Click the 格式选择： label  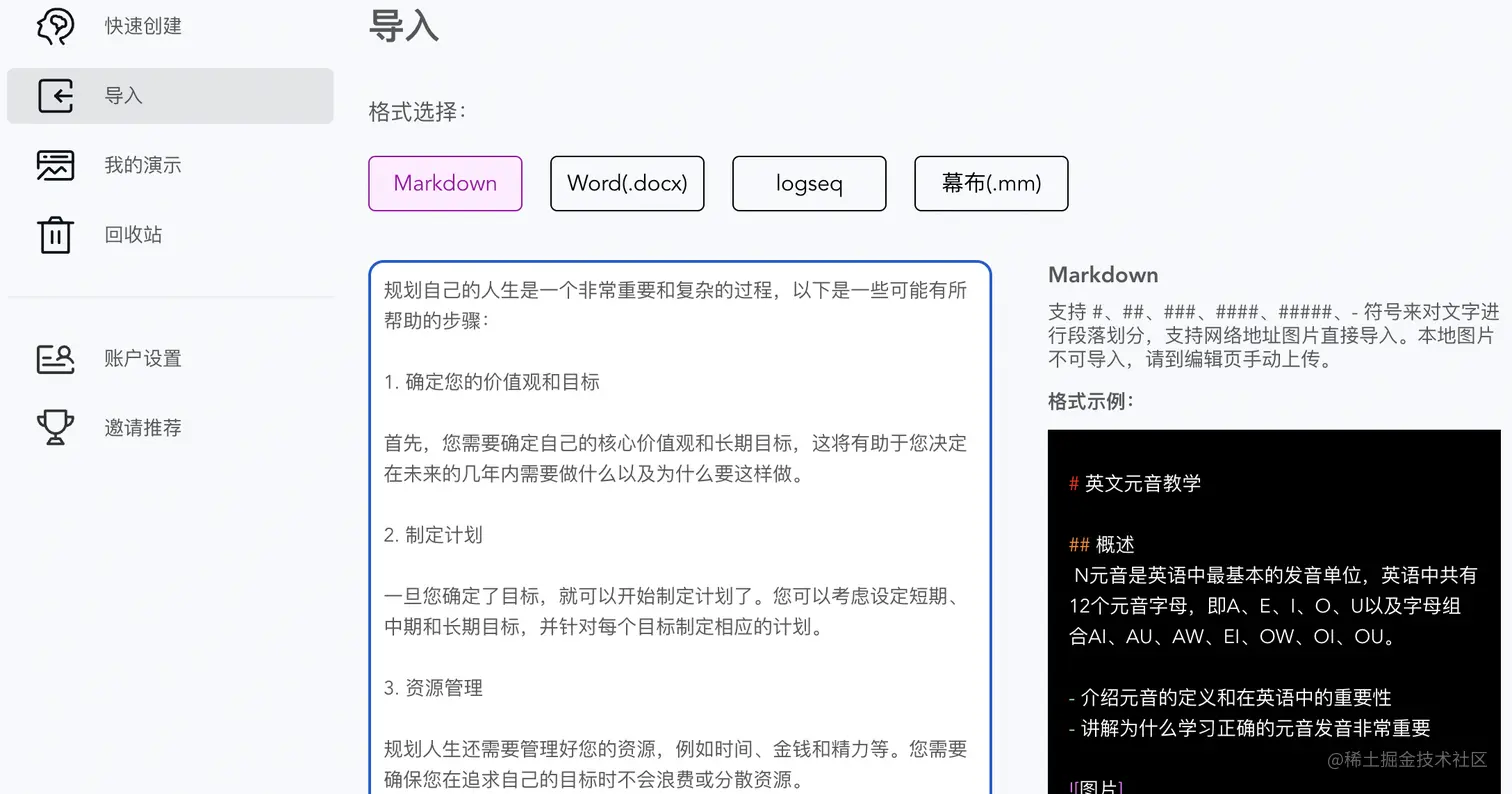418,112
